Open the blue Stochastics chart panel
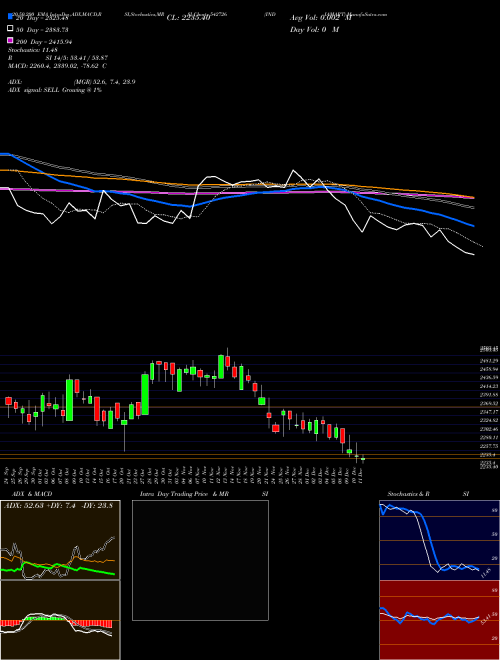Screen dimensions: 500x660 [439, 540]
